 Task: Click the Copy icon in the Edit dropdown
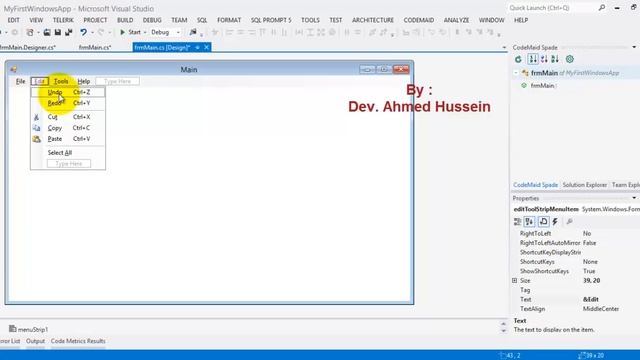tap(37, 128)
